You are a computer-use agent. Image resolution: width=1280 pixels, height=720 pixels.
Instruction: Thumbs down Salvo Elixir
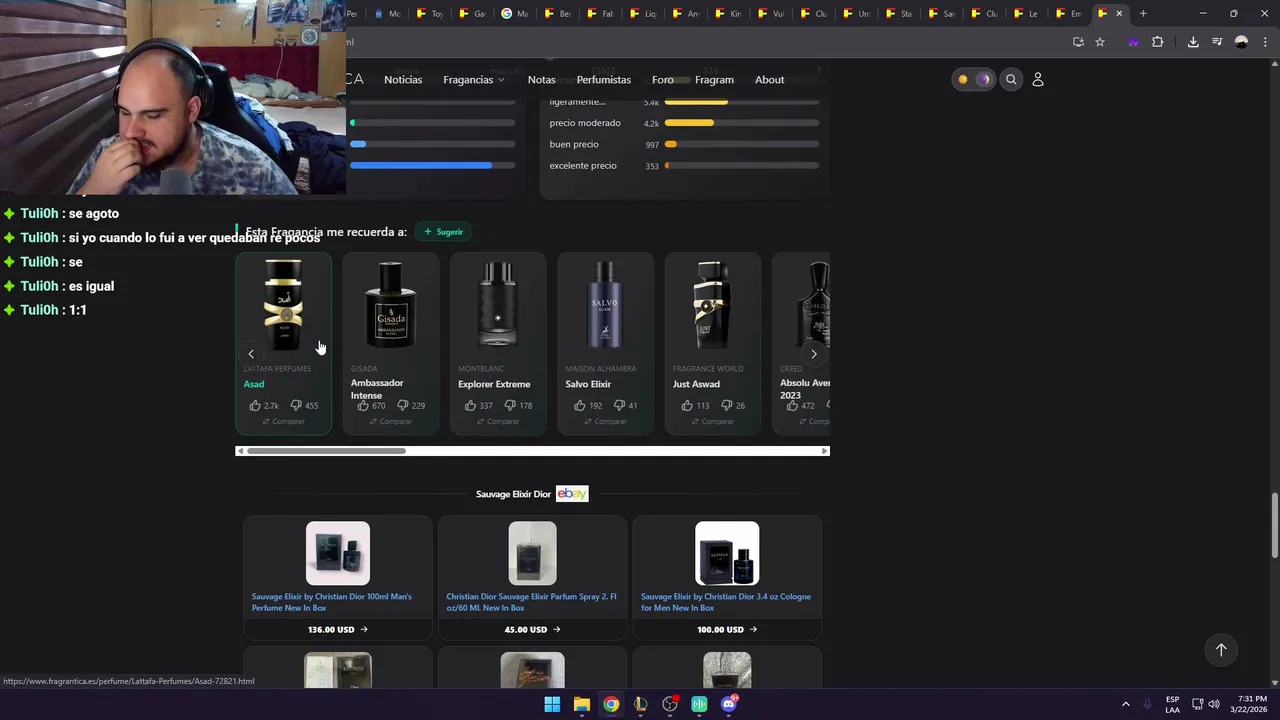click(619, 405)
